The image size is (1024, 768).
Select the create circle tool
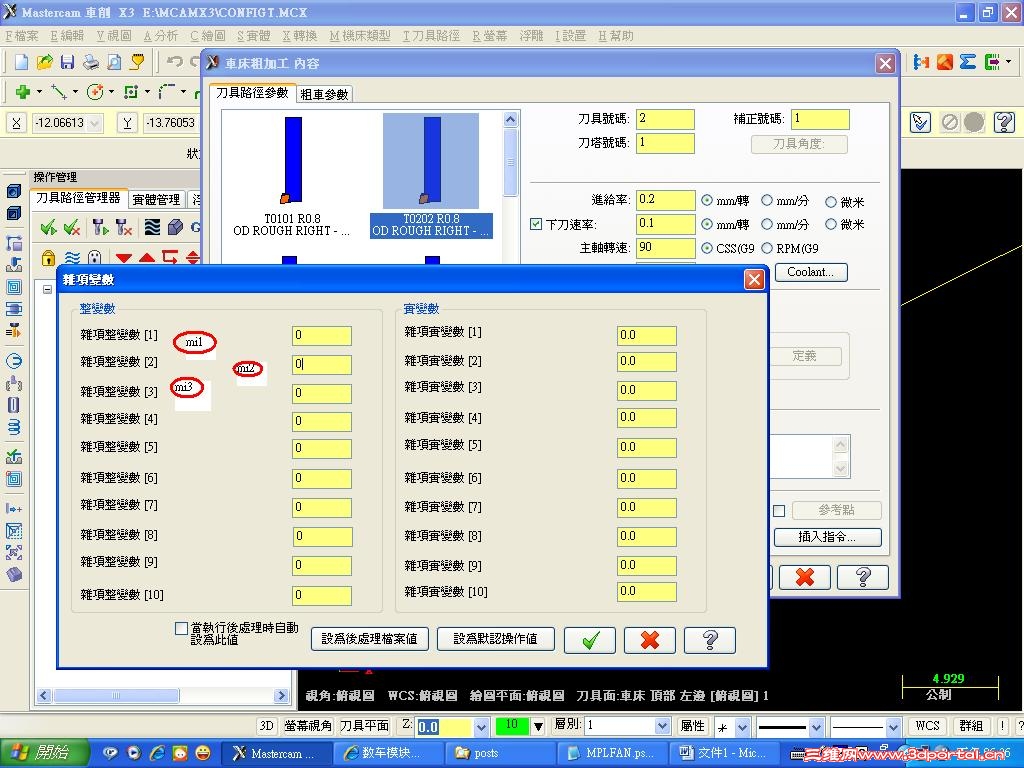95,92
